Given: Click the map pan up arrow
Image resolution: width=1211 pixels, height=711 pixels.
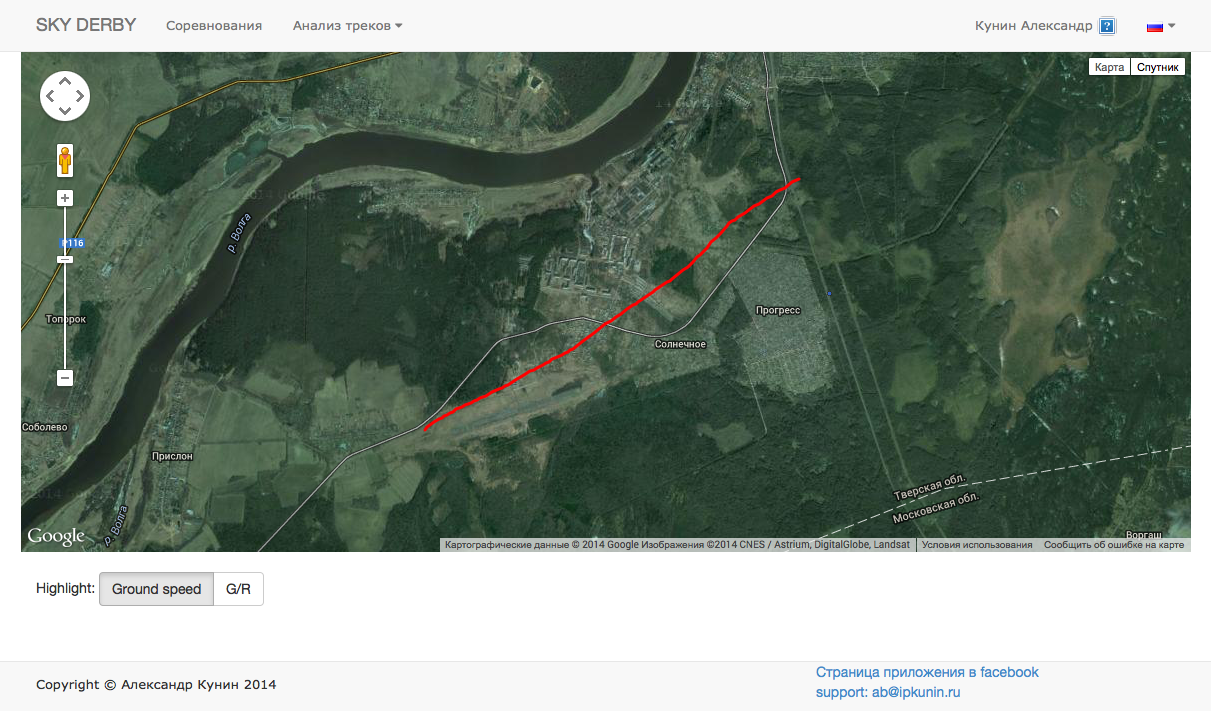Looking at the screenshot, I should tap(65, 81).
